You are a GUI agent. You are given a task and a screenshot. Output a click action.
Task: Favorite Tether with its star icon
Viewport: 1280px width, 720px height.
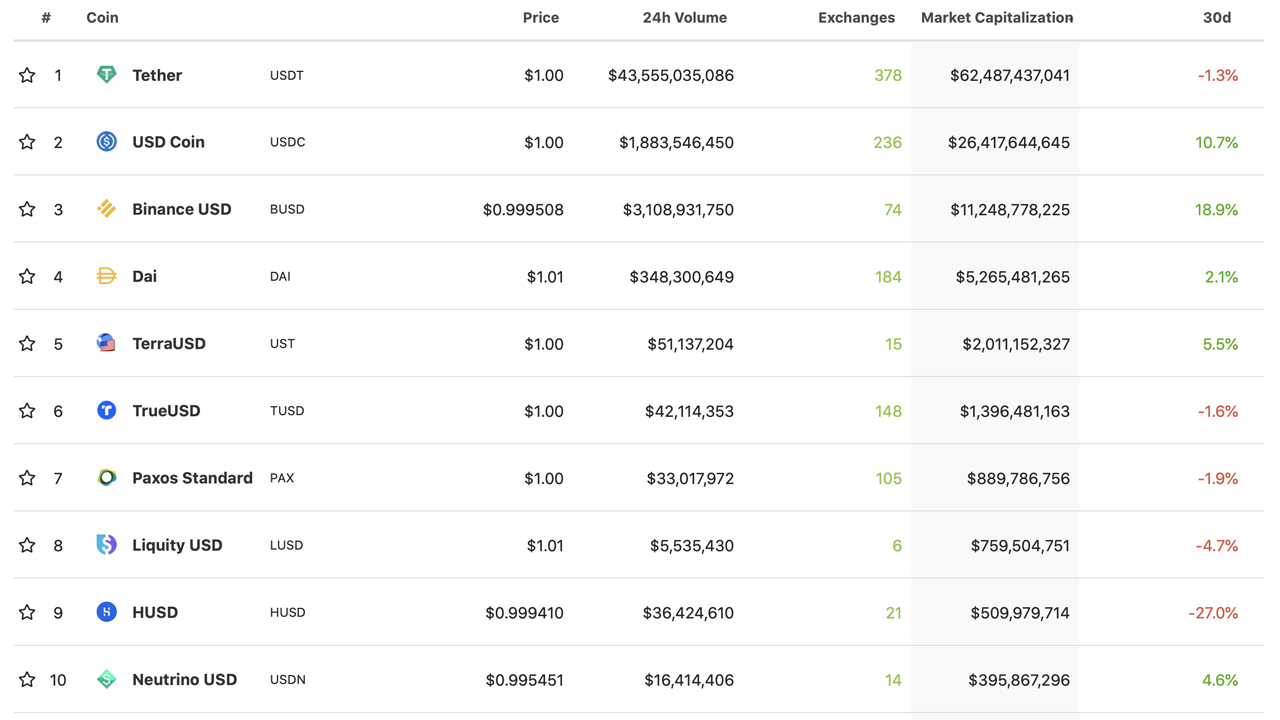(x=27, y=75)
